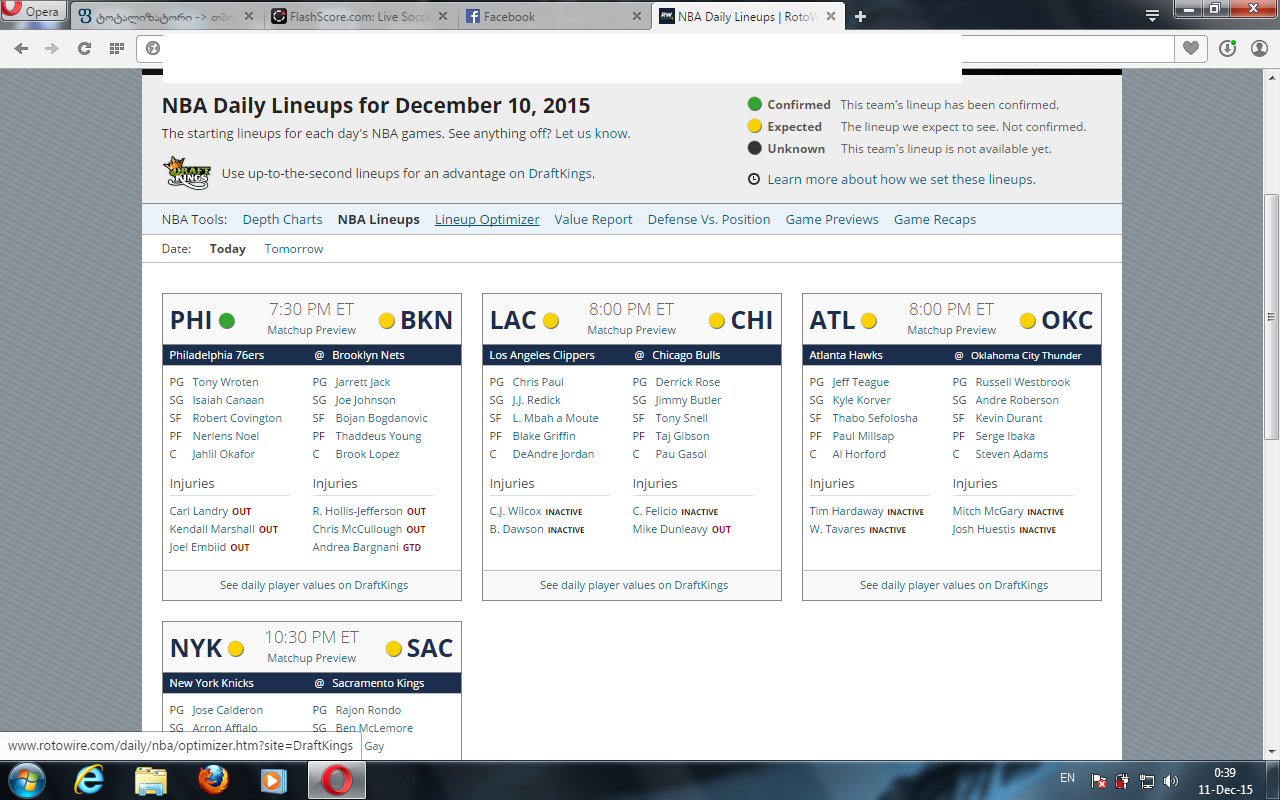Viewport: 1280px width, 800px height.
Task: Open Brook Lopez's player link
Action: 368,454
